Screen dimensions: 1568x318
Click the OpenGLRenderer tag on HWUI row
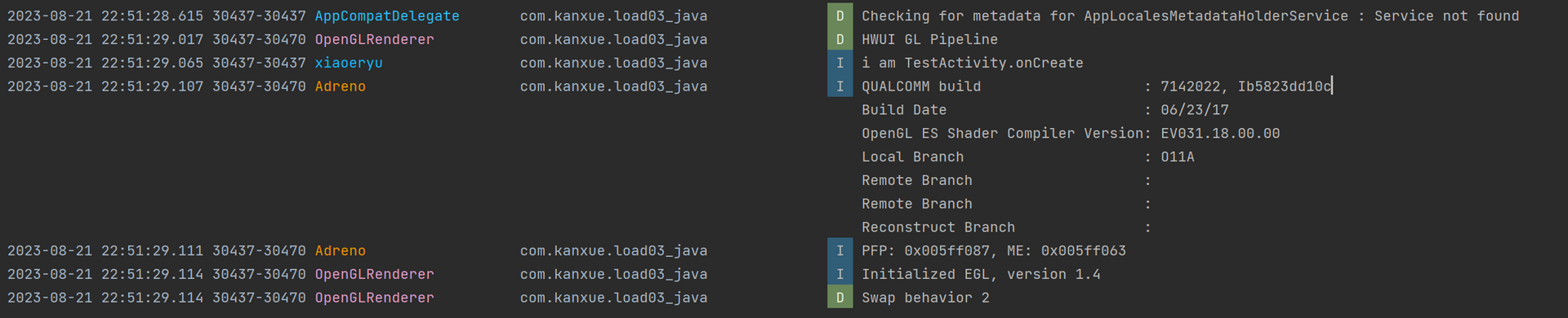[x=374, y=39]
